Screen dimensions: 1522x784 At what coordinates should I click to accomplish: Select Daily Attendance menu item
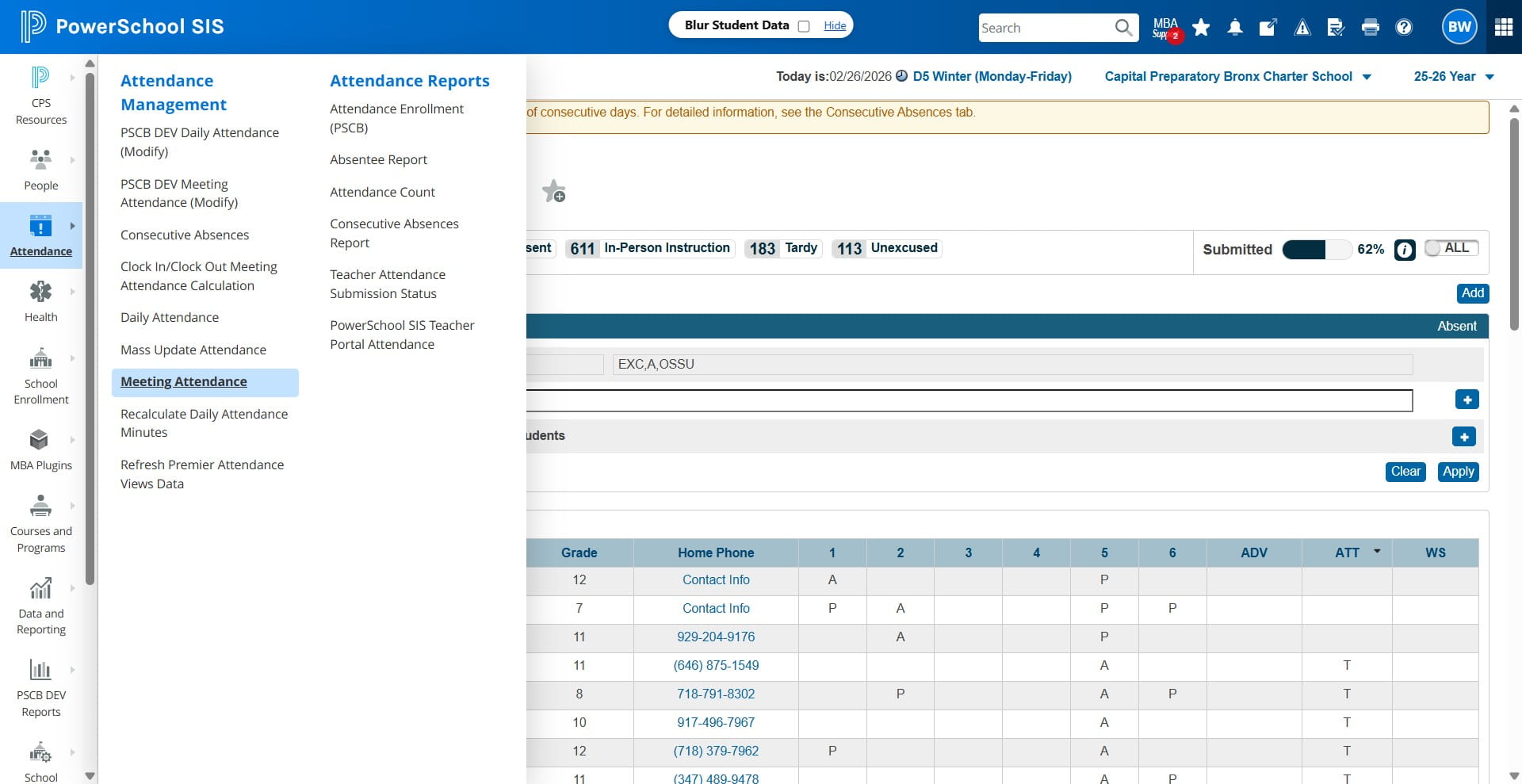170,317
